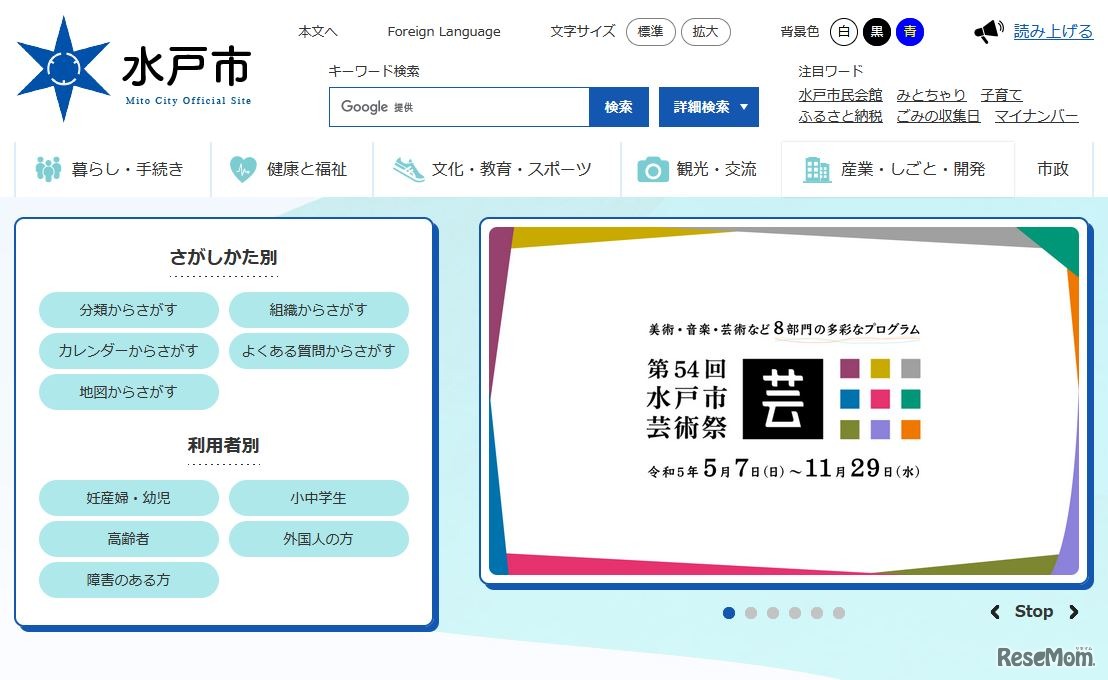Advance carousel with the right arrow
The image size is (1108, 680).
click(x=1075, y=611)
